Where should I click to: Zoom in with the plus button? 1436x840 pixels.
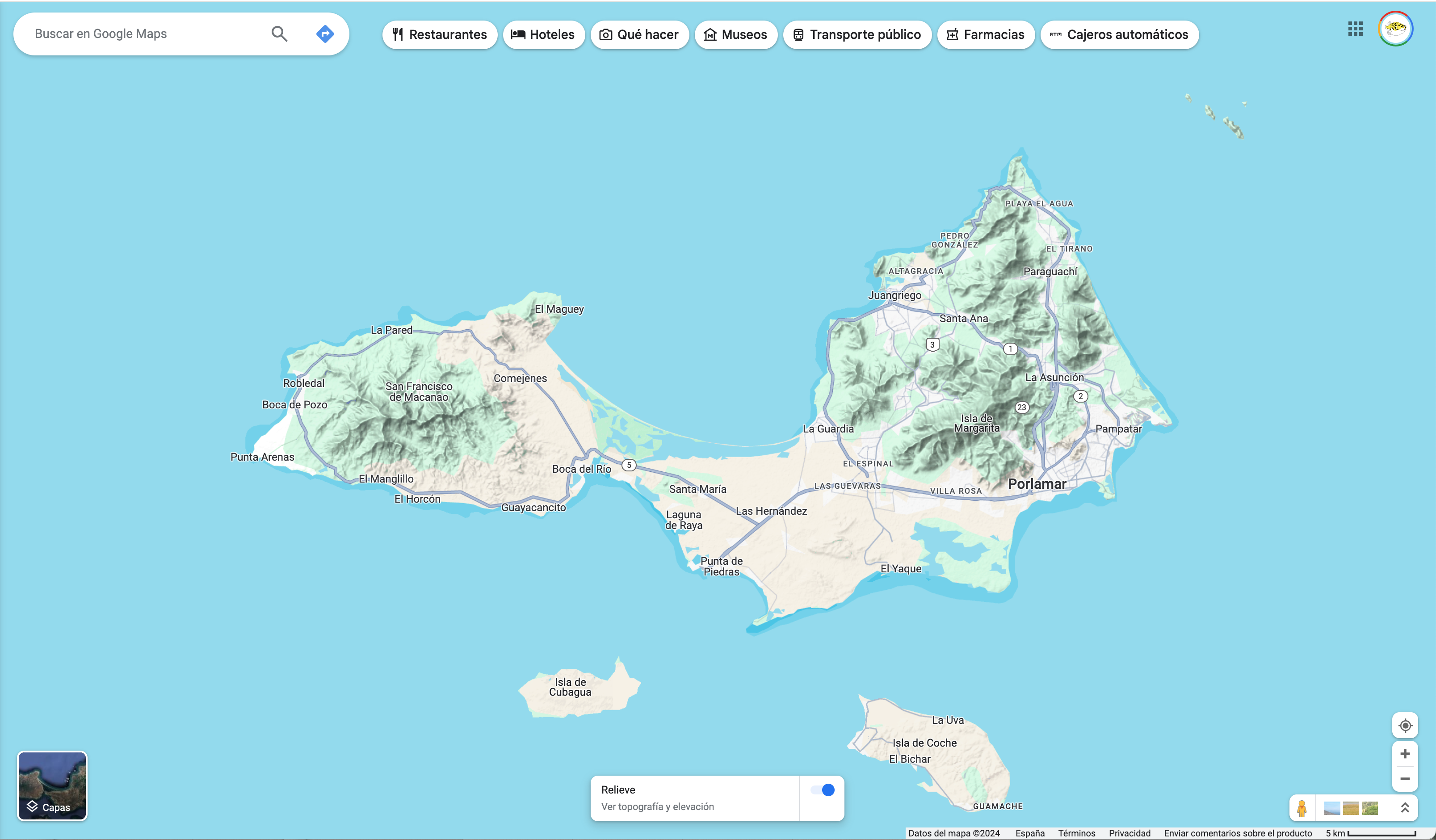click(x=1405, y=754)
